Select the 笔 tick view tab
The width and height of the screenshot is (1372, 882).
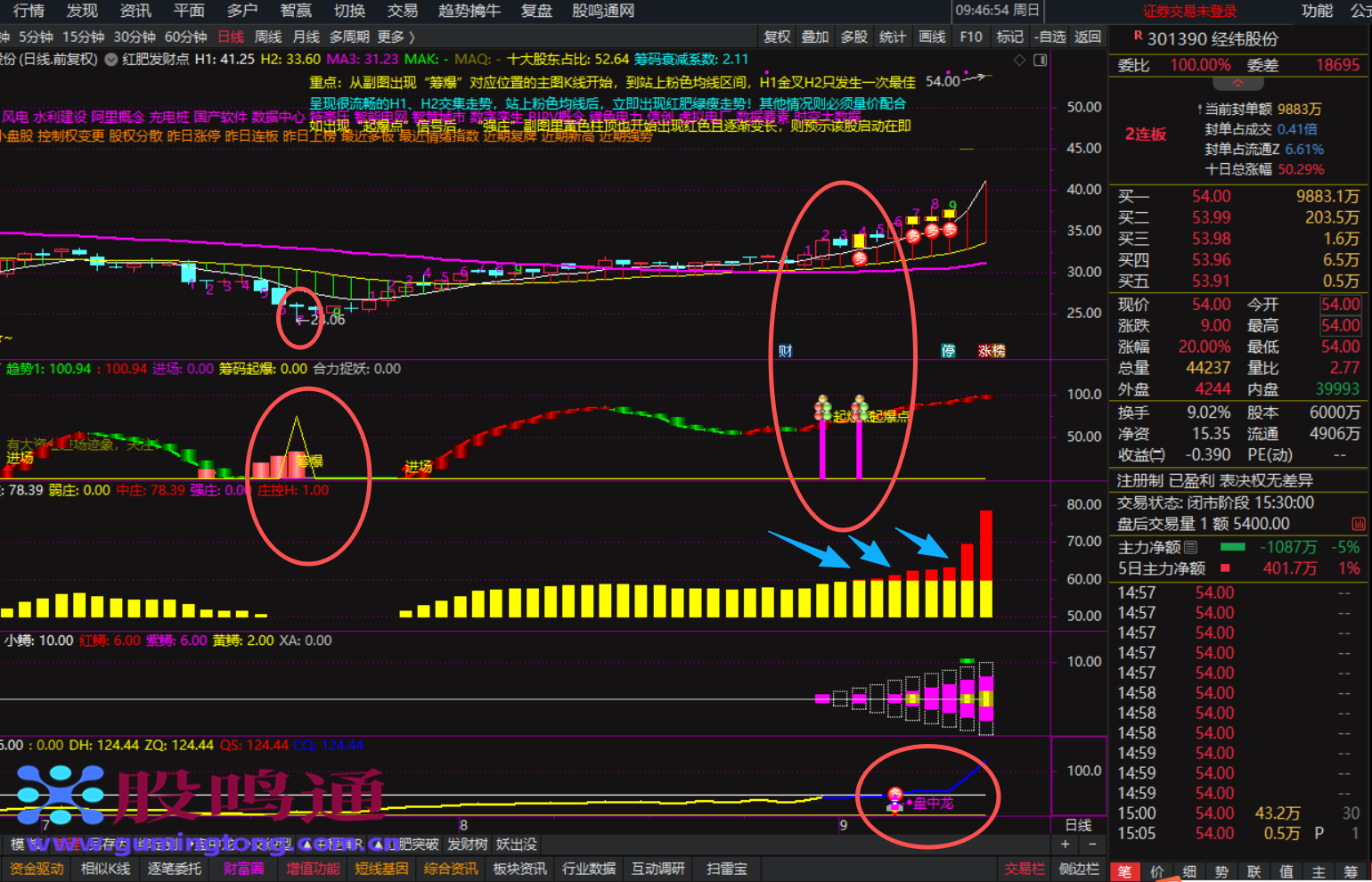coord(1125,872)
